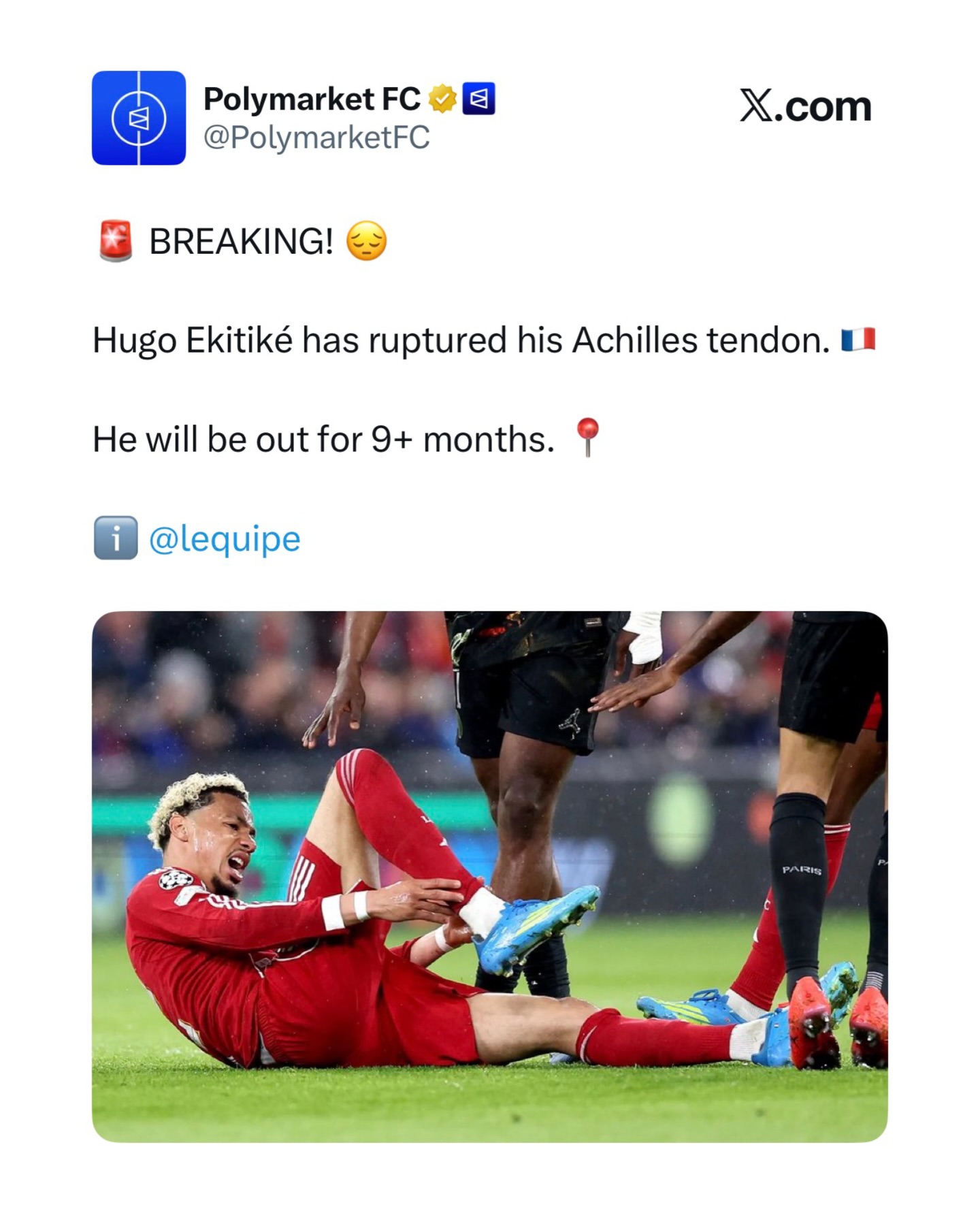Click the BREAKING! headline text
This screenshot has width=980, height=1226.
point(241,242)
